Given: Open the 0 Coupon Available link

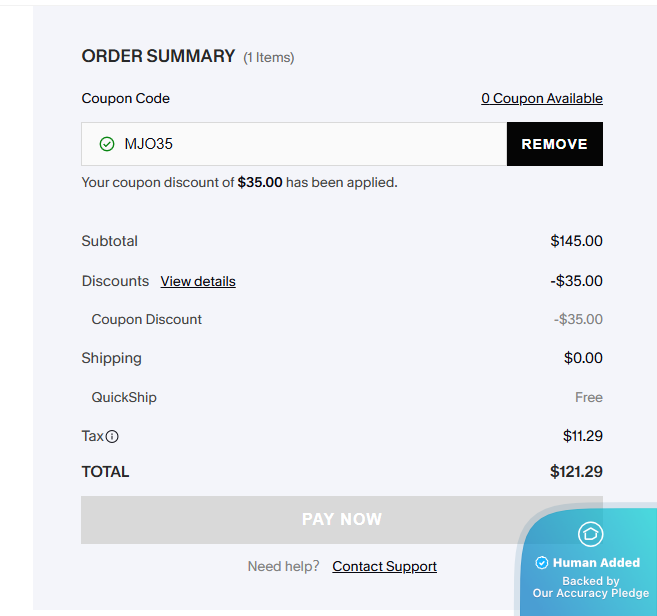Looking at the screenshot, I should pos(542,98).
